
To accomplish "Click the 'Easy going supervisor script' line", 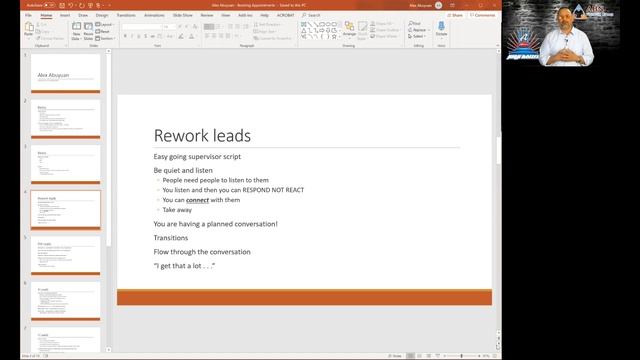I will [x=197, y=156].
